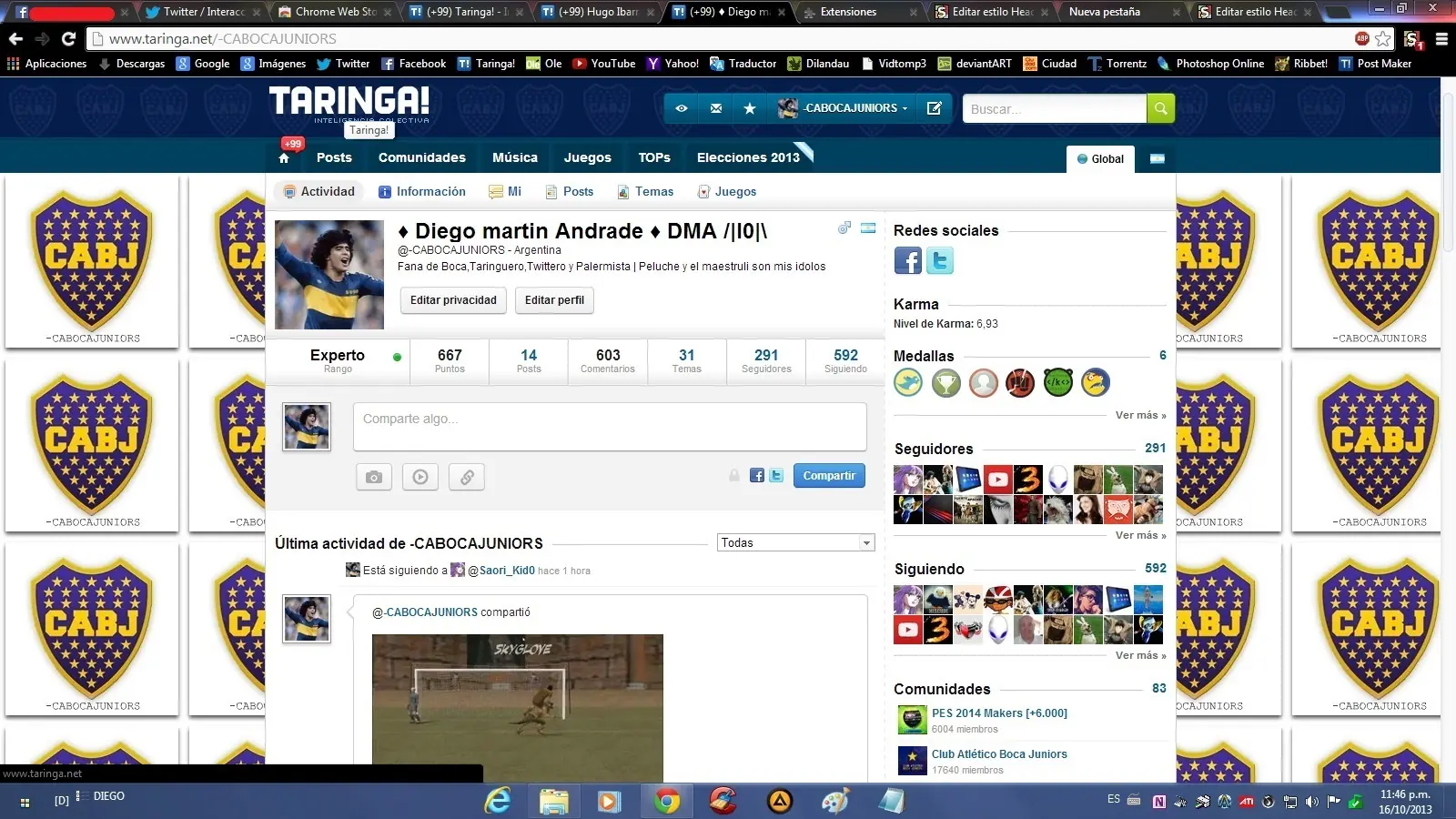Open the Facebook icon under Redes sociales
Screen dimensions: 1456x819
click(908, 261)
